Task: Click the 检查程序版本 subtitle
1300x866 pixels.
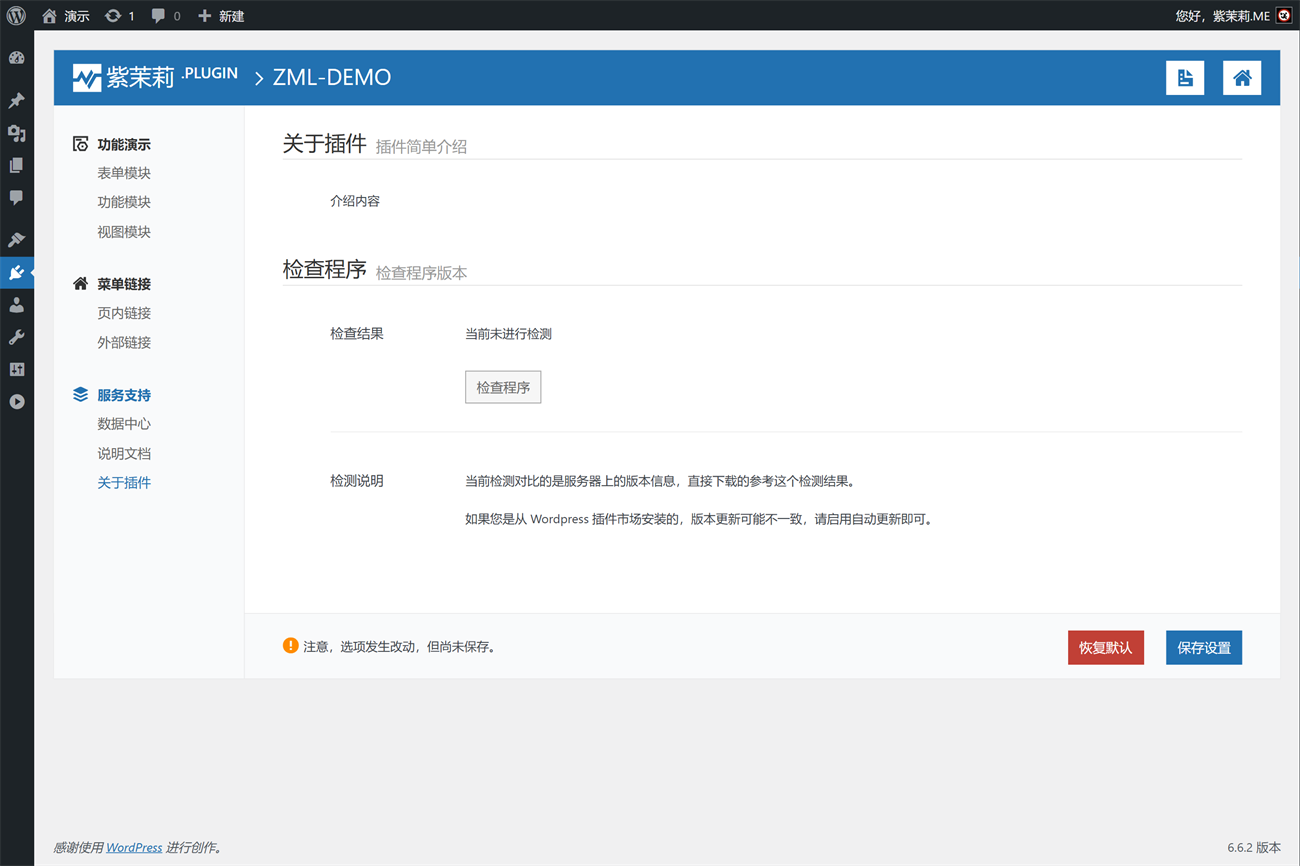Action: (421, 272)
